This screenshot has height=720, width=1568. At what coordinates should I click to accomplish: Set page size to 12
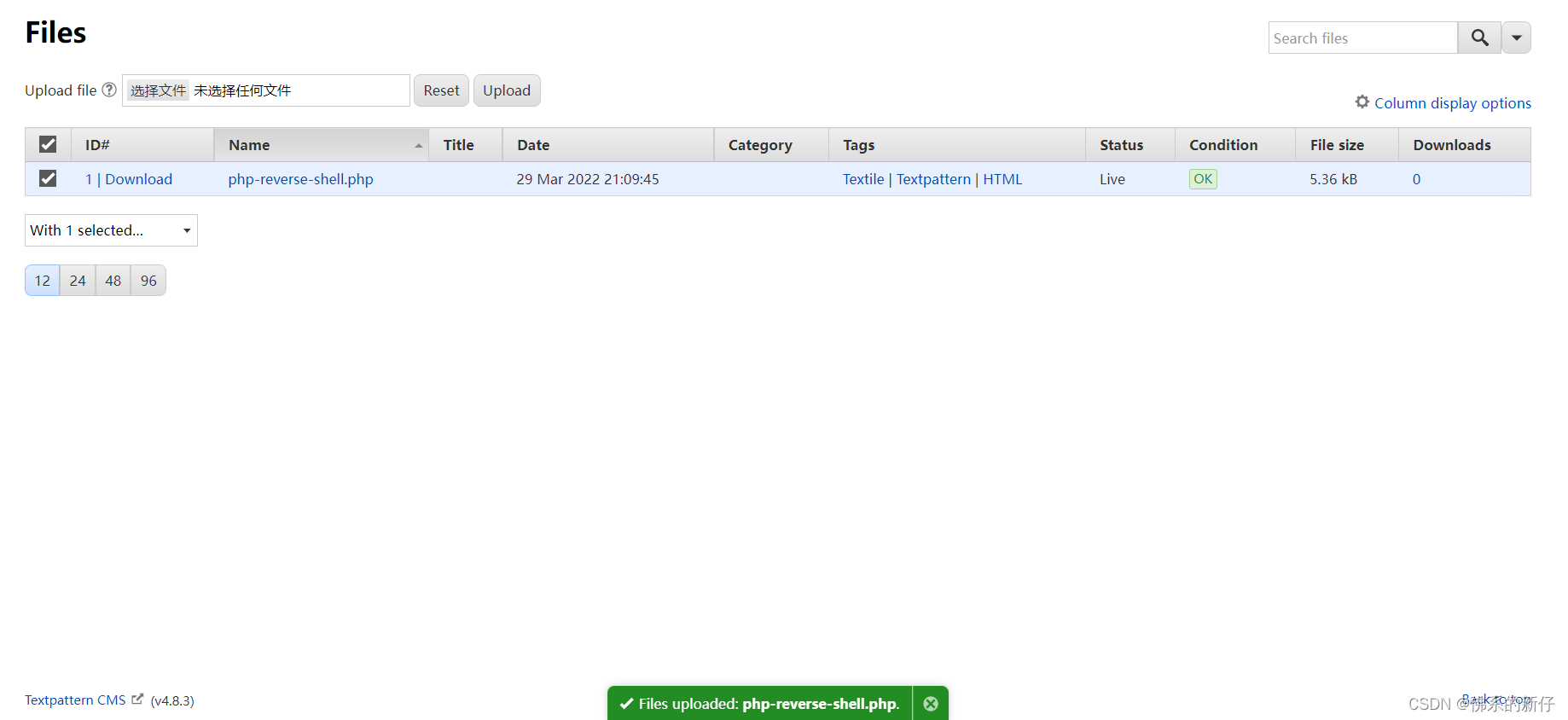point(43,281)
